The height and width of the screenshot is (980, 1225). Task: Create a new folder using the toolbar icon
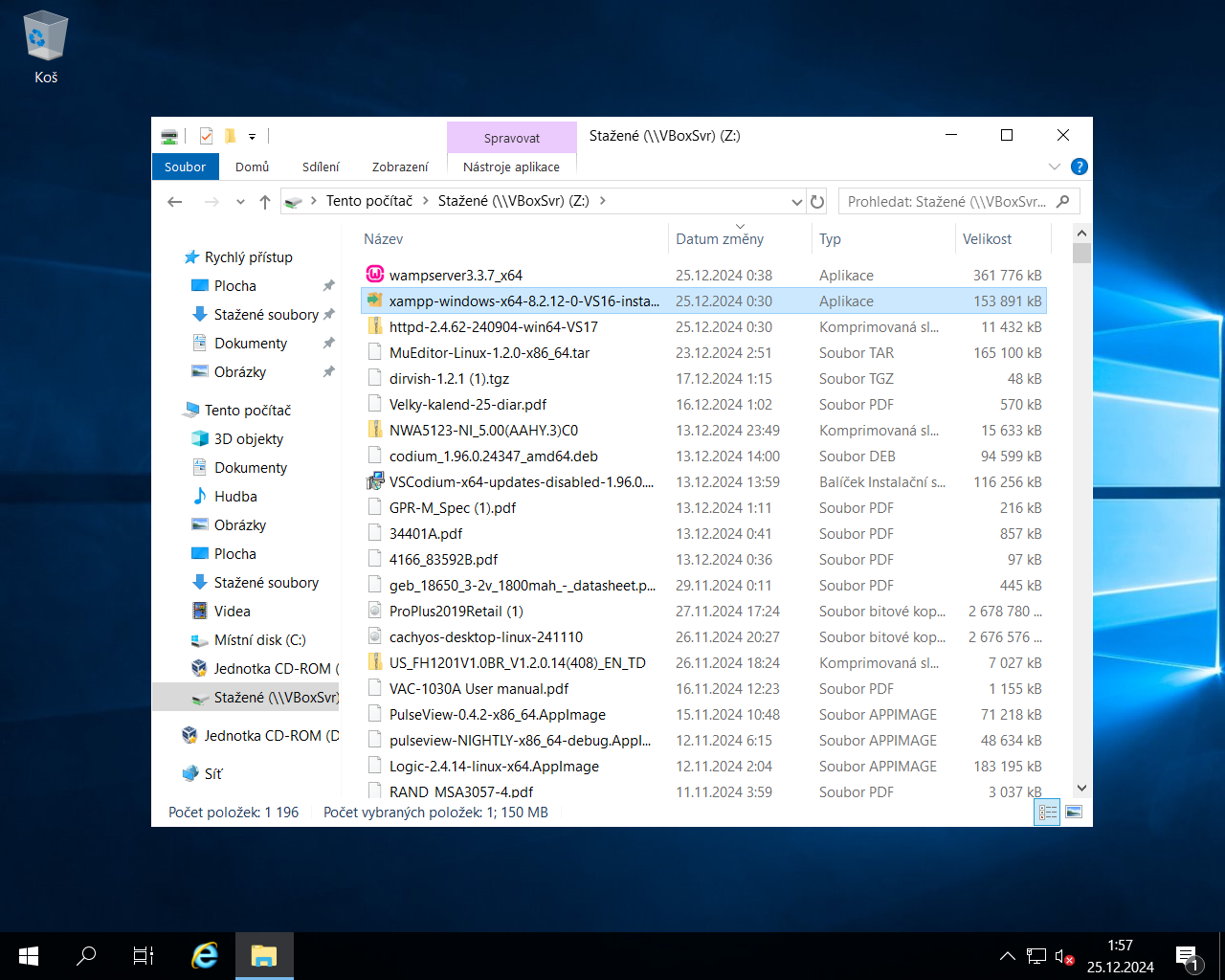pos(230,136)
